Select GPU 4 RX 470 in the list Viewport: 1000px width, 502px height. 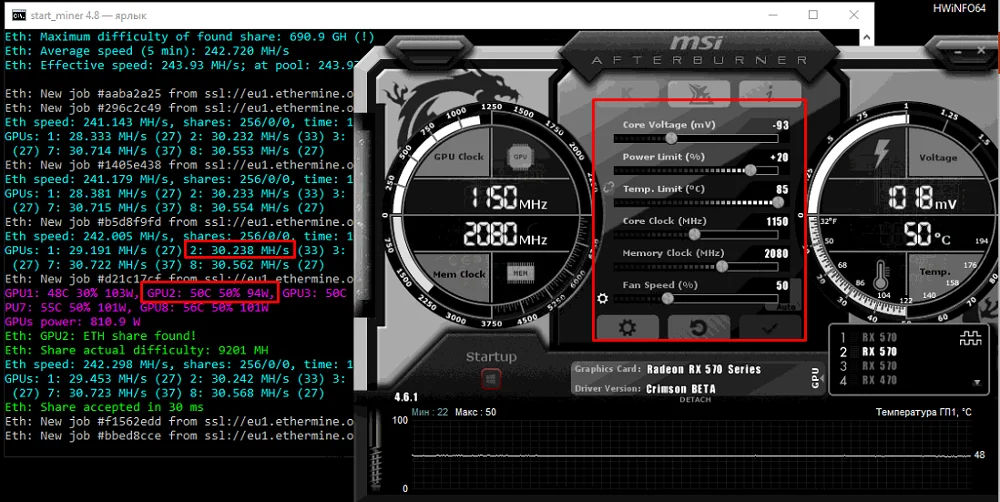(x=869, y=380)
